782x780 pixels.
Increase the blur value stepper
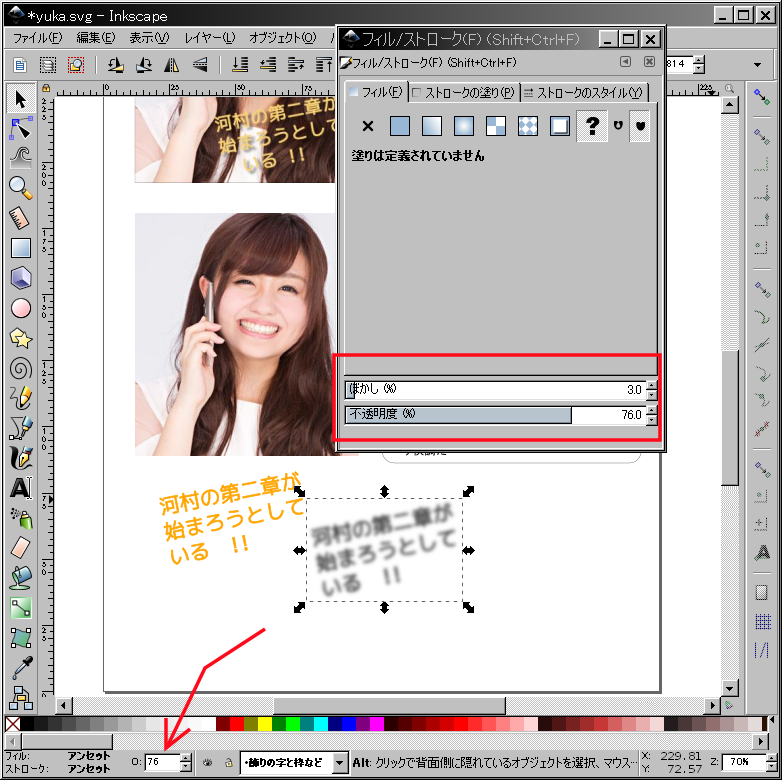tap(651, 385)
